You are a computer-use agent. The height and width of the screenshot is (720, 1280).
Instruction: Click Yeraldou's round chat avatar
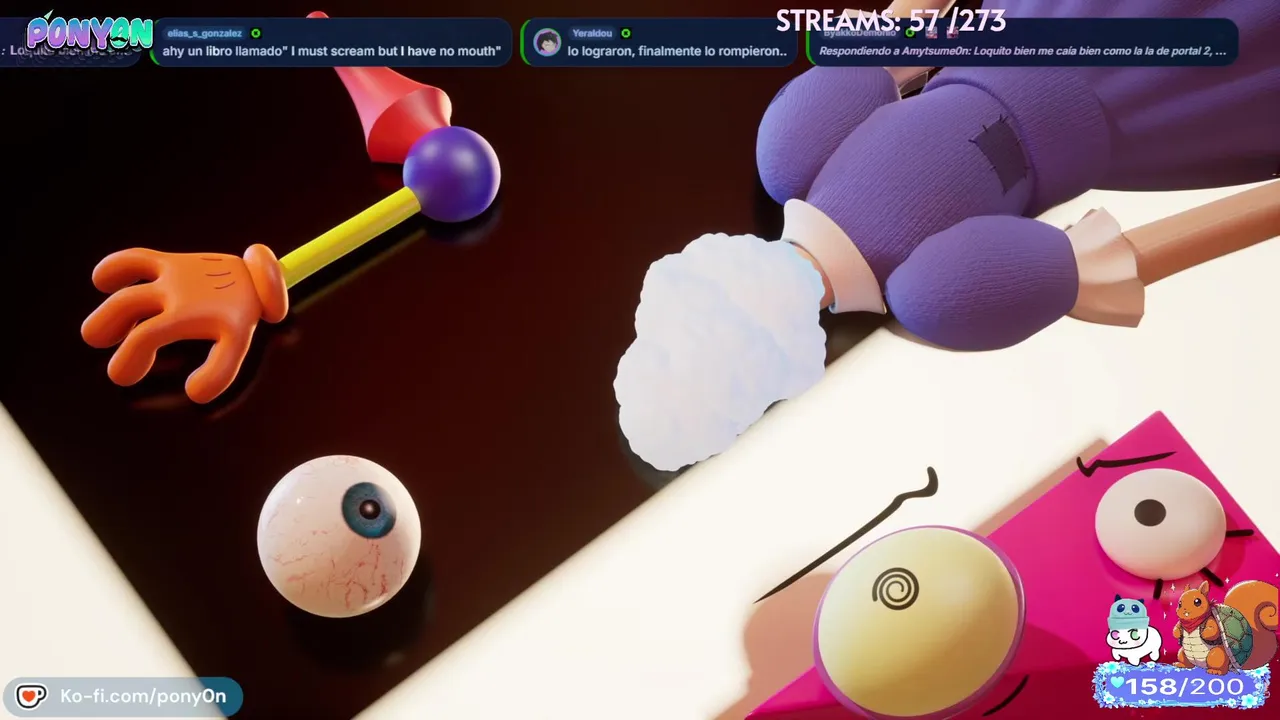pos(547,43)
